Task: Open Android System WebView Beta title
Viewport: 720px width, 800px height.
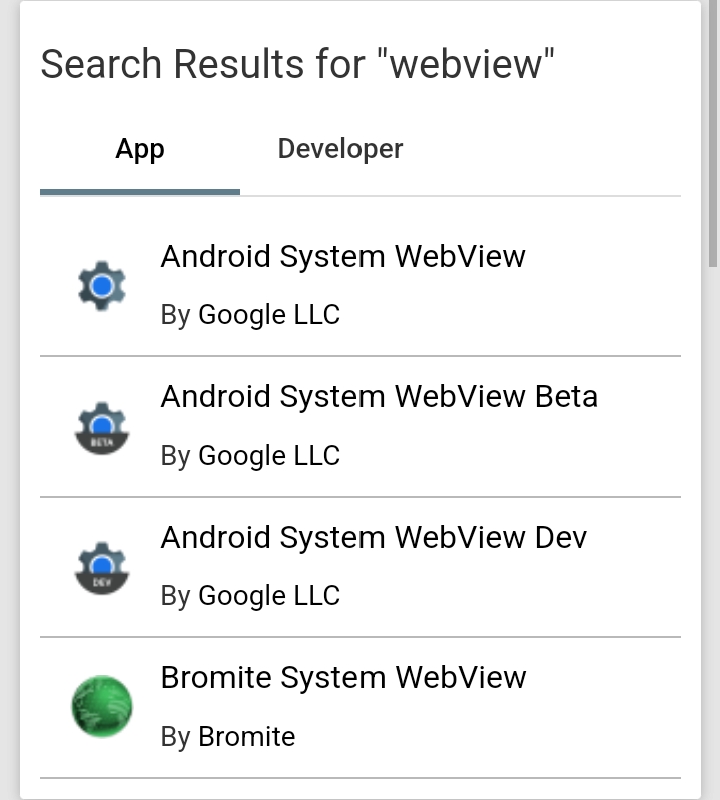Action: pyautogui.click(x=379, y=397)
